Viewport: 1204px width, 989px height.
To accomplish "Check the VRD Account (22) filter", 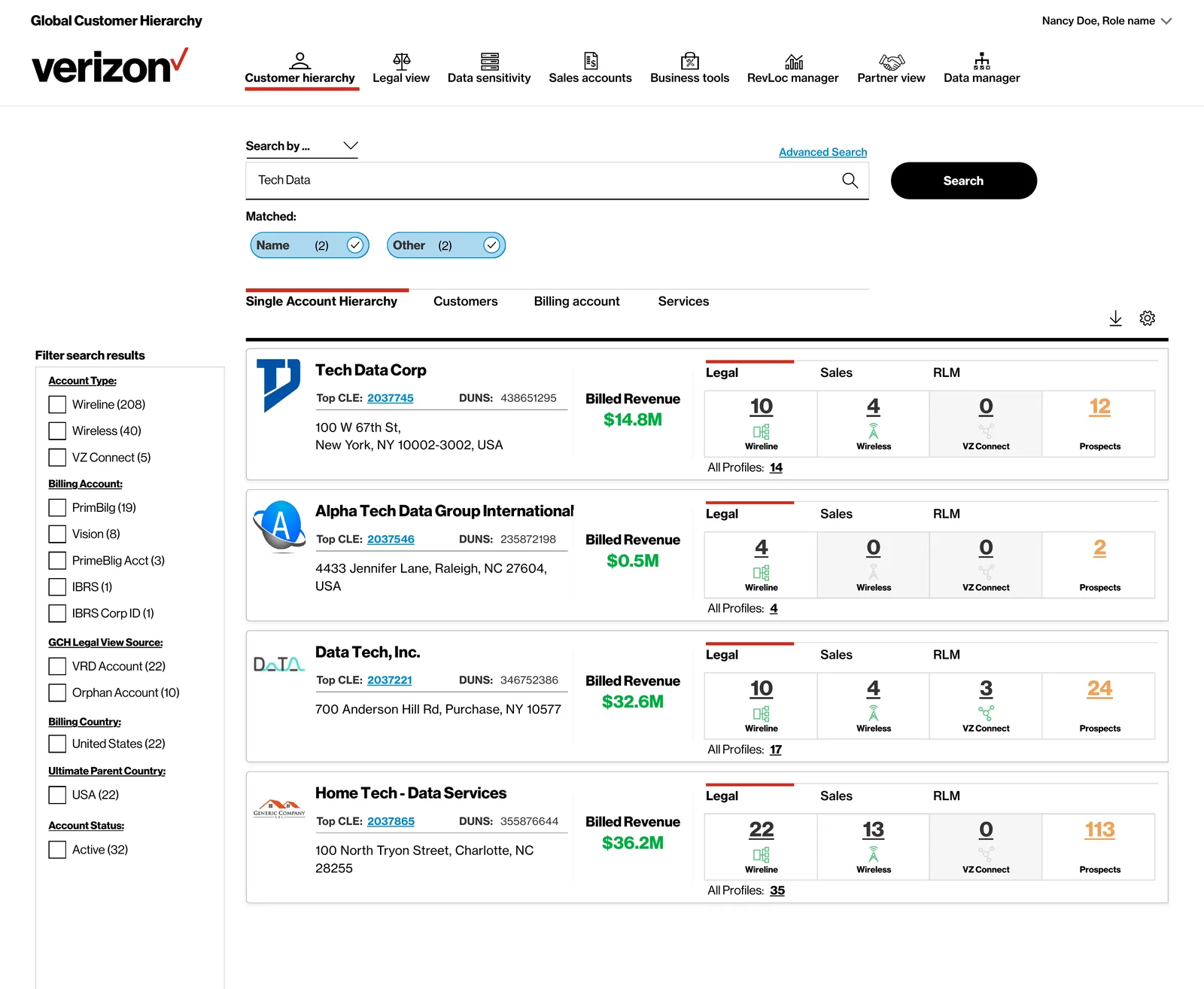I will click(x=57, y=667).
